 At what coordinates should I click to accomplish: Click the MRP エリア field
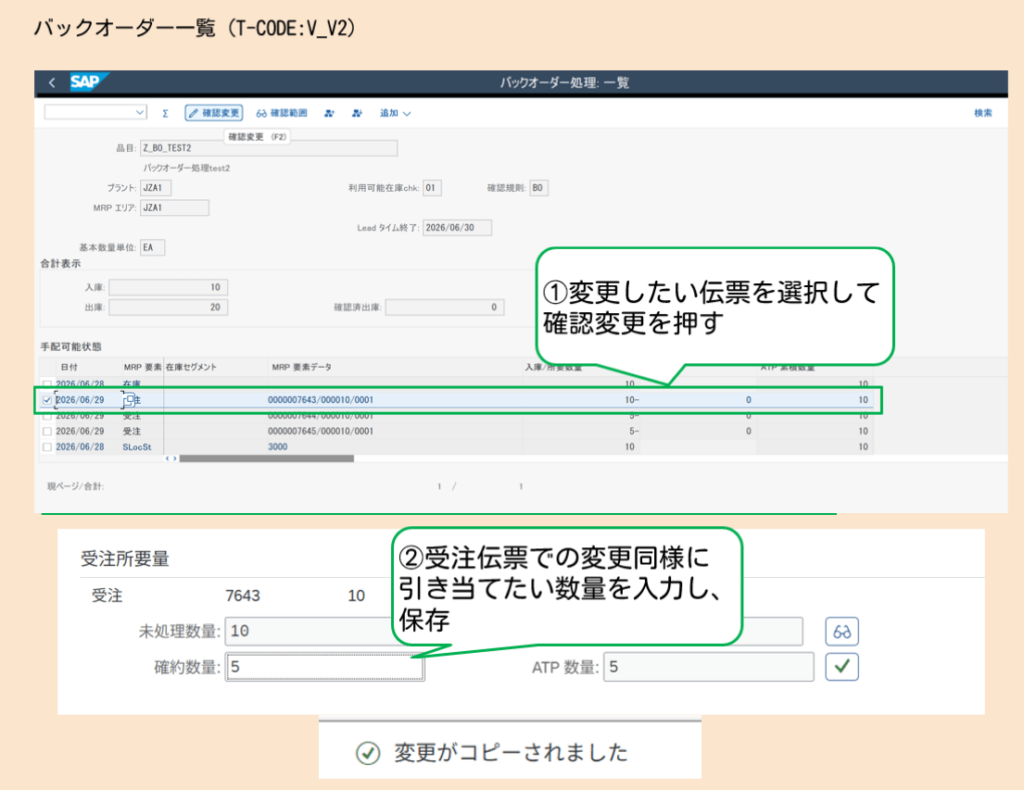[x=174, y=208]
